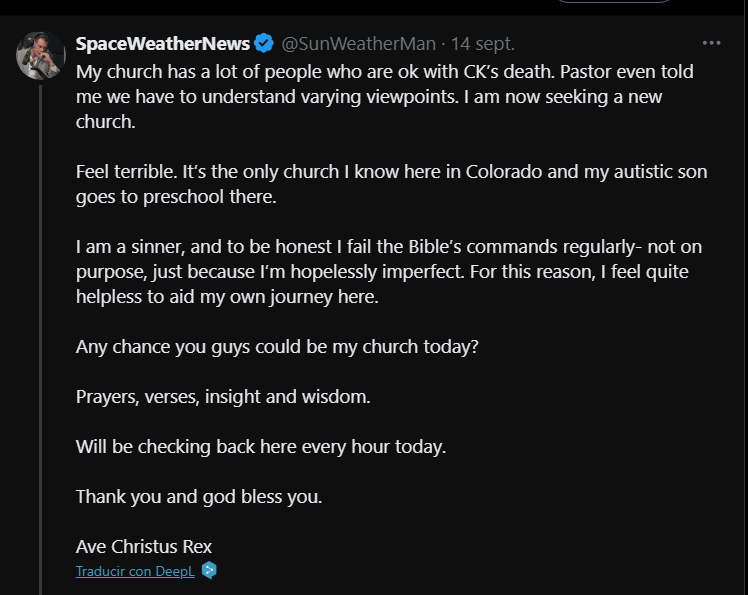Image resolution: width=748 pixels, height=595 pixels.
Task: Click the paragraph starting "Feel terrible"
Action: click(391, 184)
